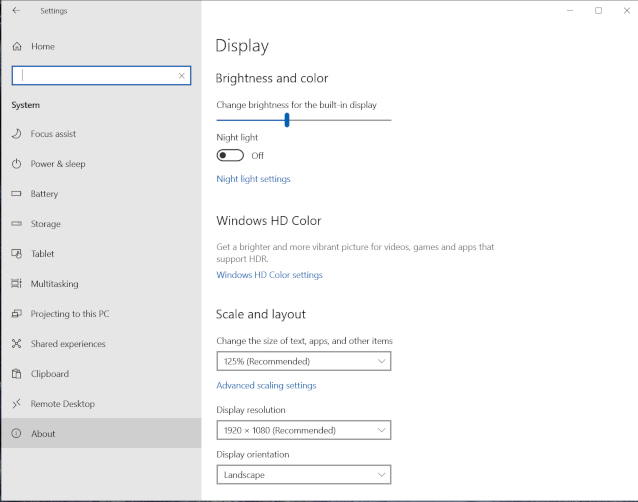Image resolution: width=638 pixels, height=502 pixels.
Task: Click the Home icon in sidebar
Action: [x=17, y=46]
